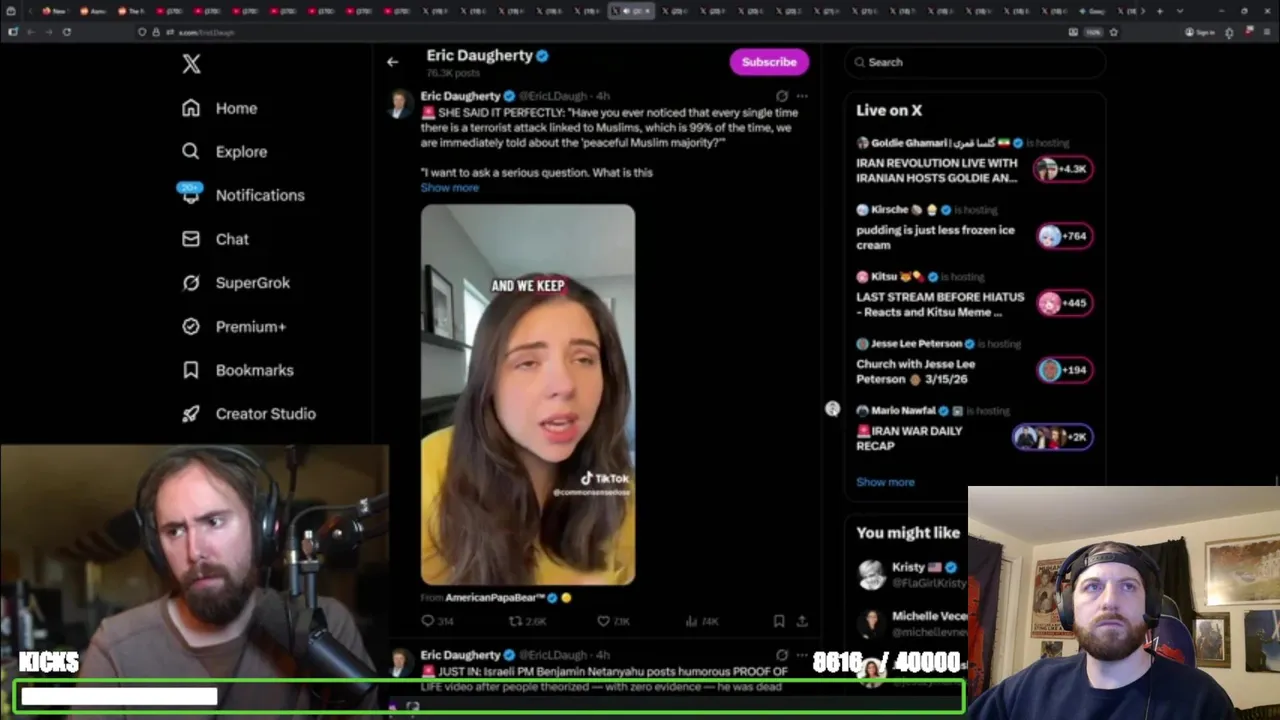The image size is (1280, 720).
Task: Click the Notifications bell icon
Action: coord(191,195)
